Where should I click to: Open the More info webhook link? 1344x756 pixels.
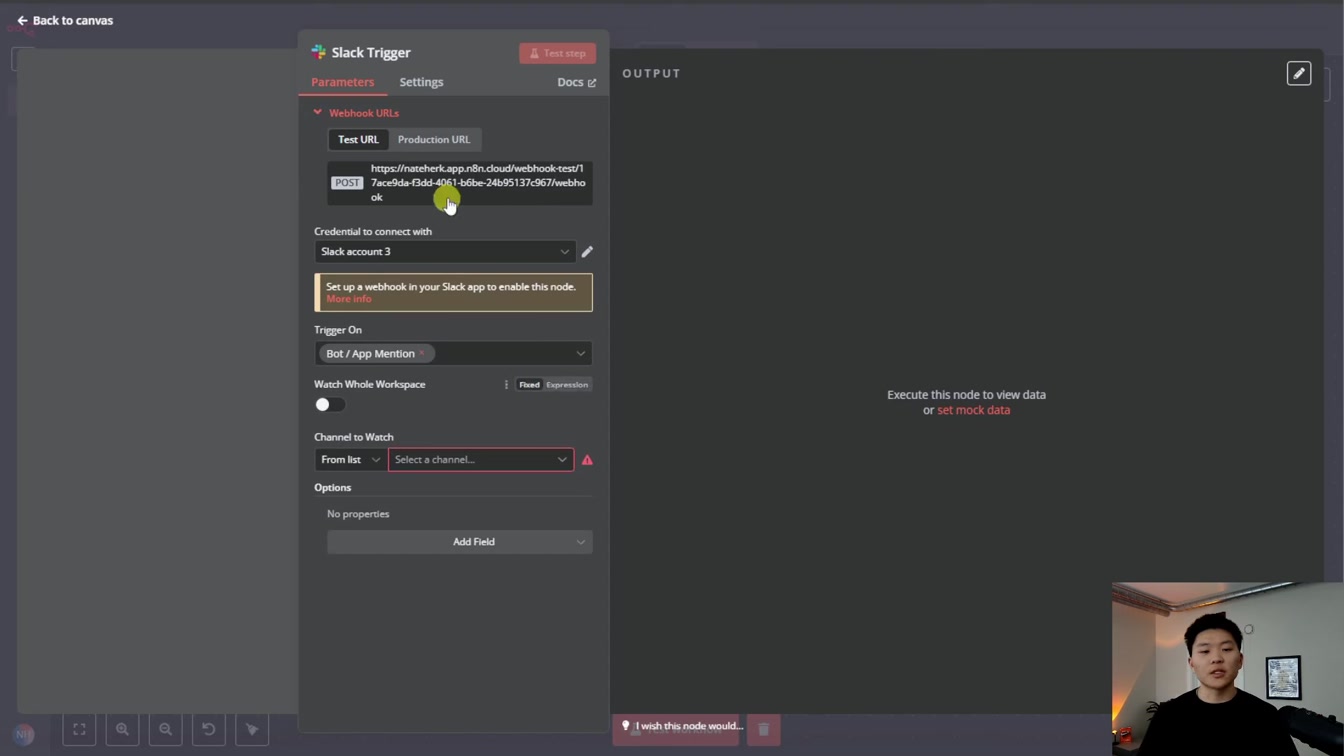click(x=348, y=299)
